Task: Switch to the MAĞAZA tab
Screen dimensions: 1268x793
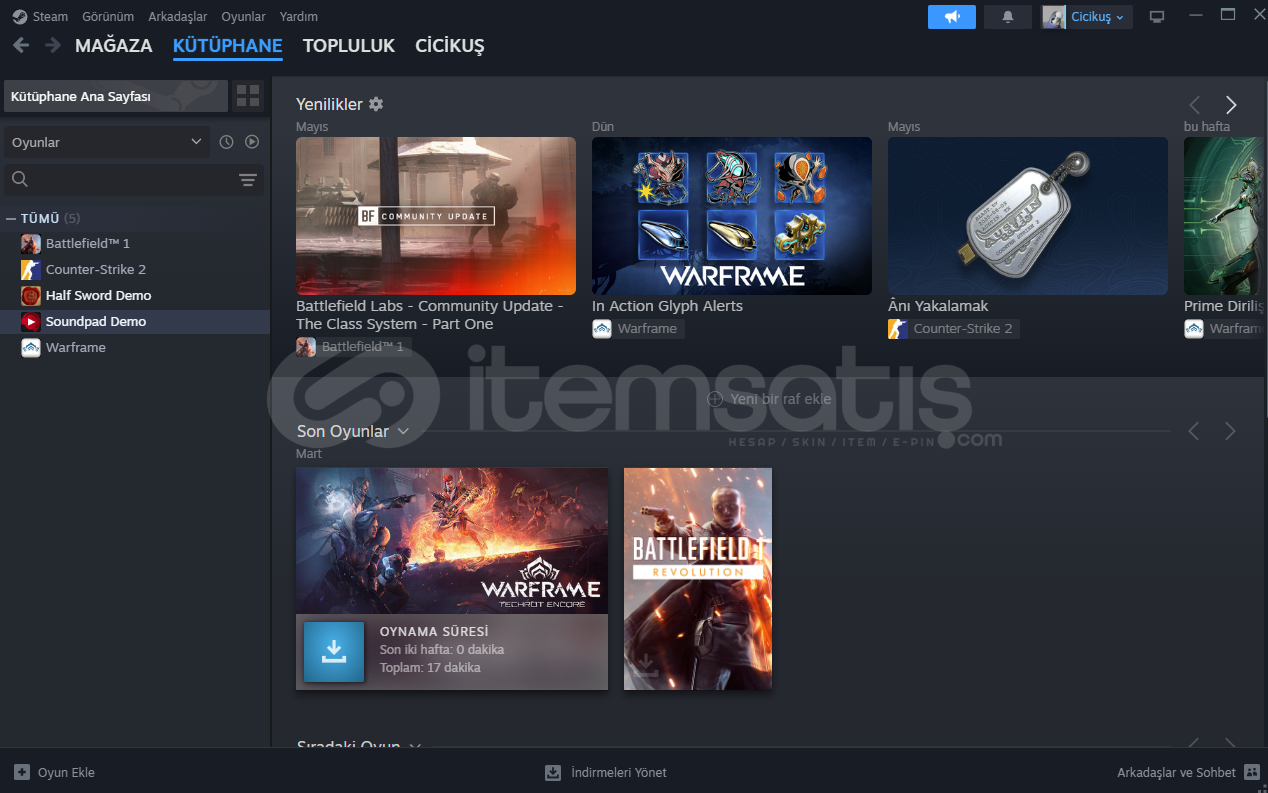Action: (114, 46)
